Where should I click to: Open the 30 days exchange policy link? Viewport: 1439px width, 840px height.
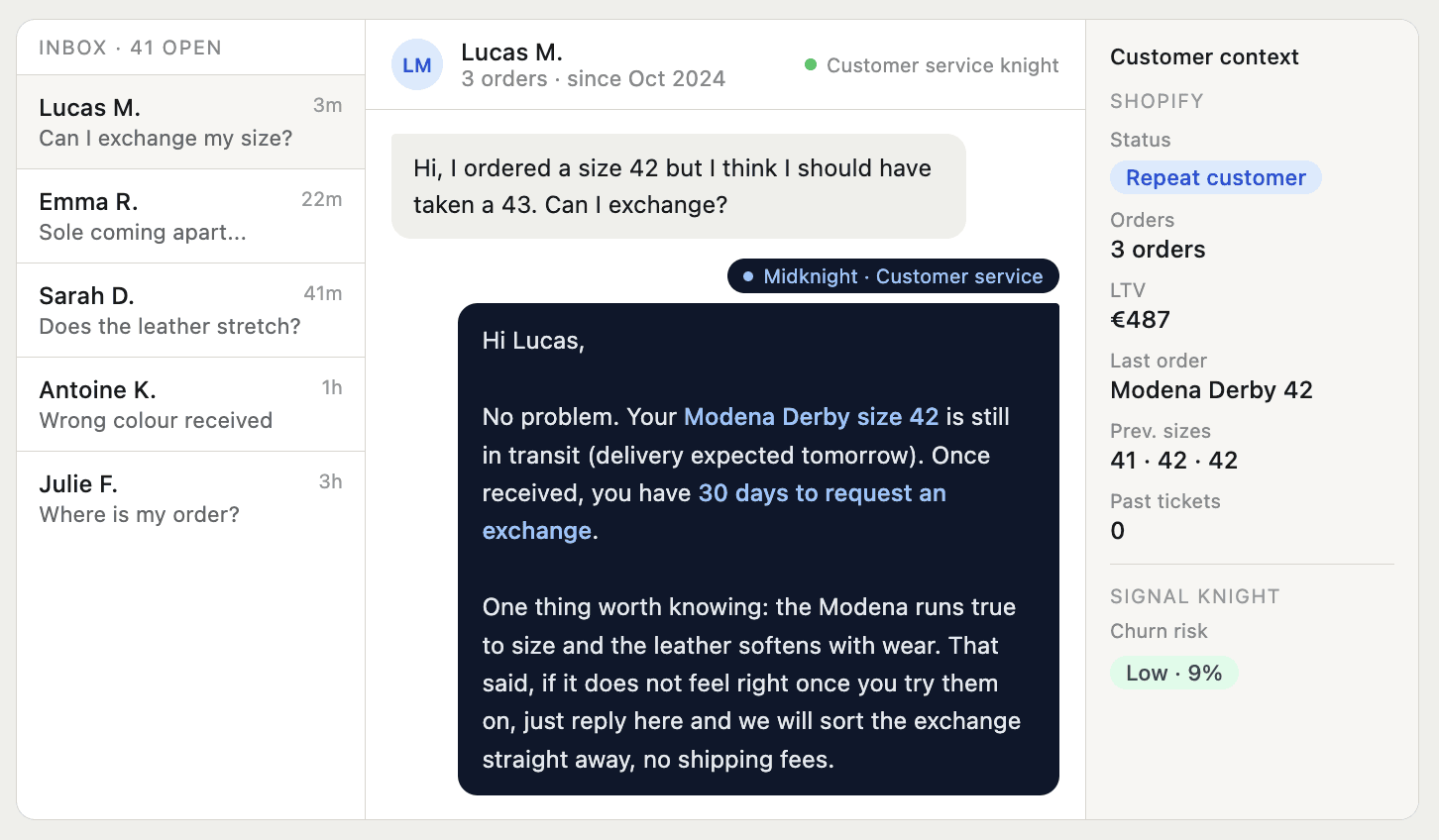821,493
